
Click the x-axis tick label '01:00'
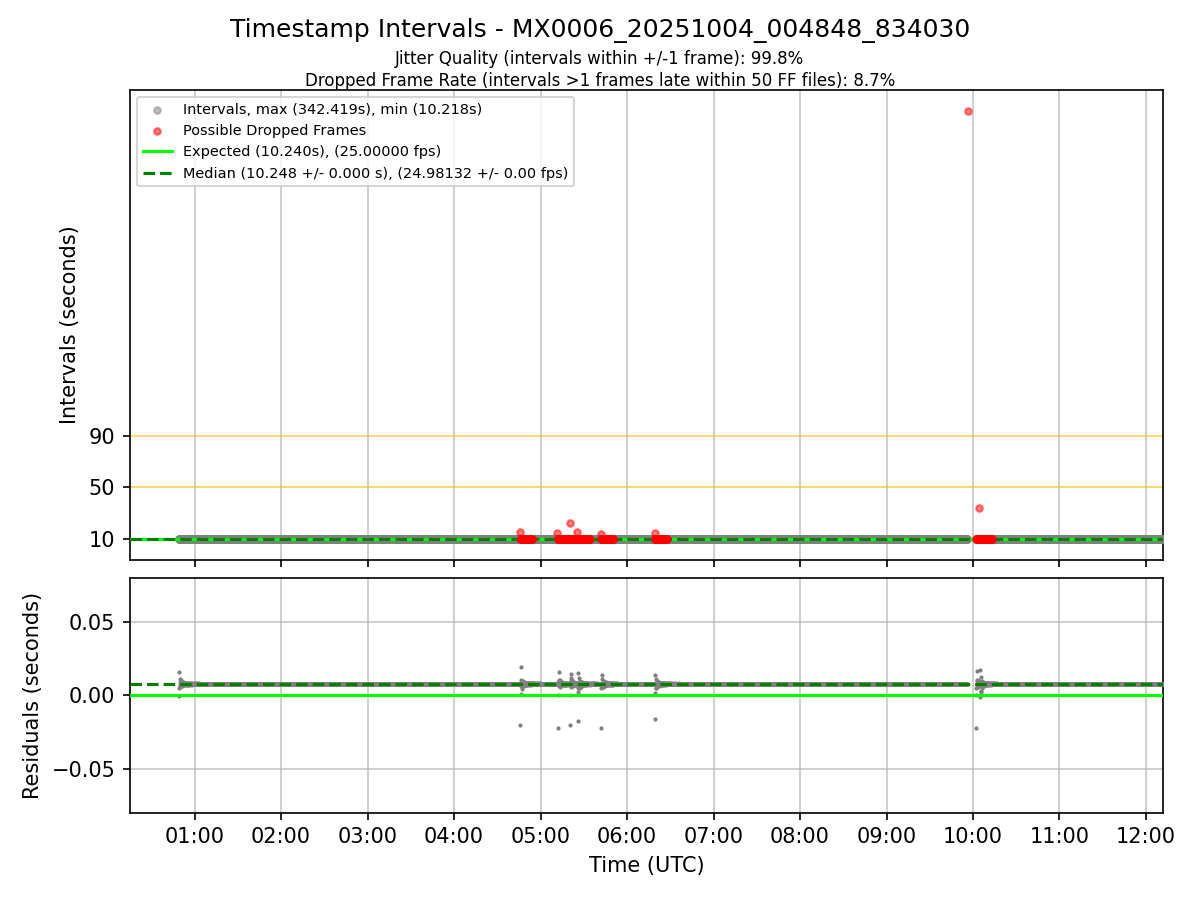[195, 835]
